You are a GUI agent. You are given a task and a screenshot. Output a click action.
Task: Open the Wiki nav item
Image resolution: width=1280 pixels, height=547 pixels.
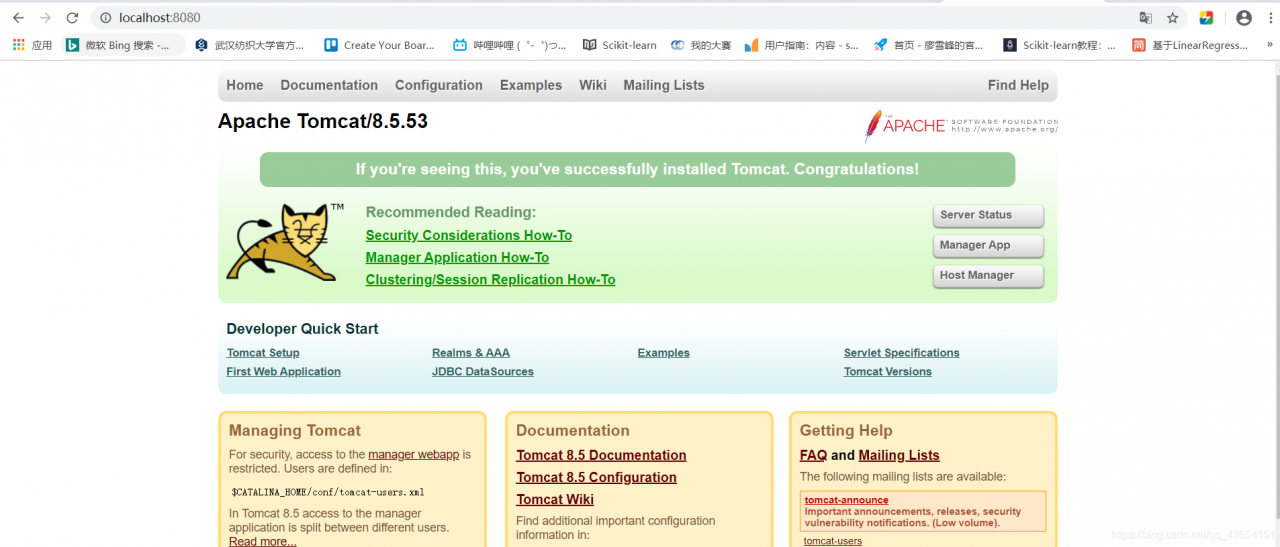pyautogui.click(x=593, y=85)
